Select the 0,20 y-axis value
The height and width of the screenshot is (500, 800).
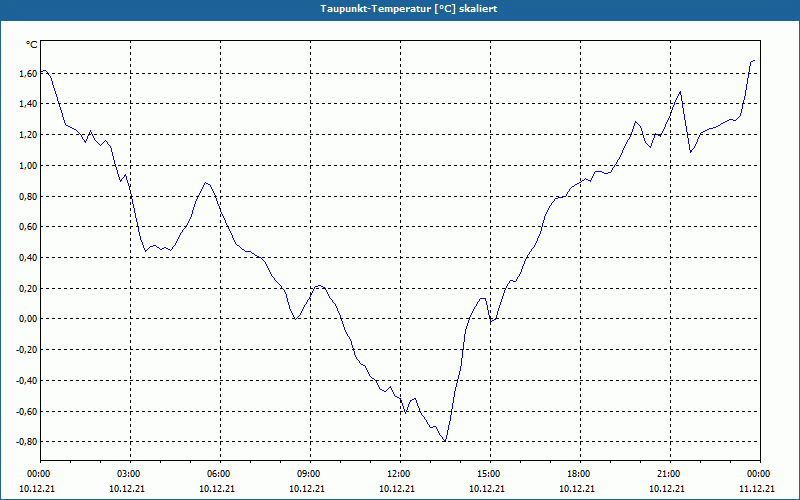point(28,288)
